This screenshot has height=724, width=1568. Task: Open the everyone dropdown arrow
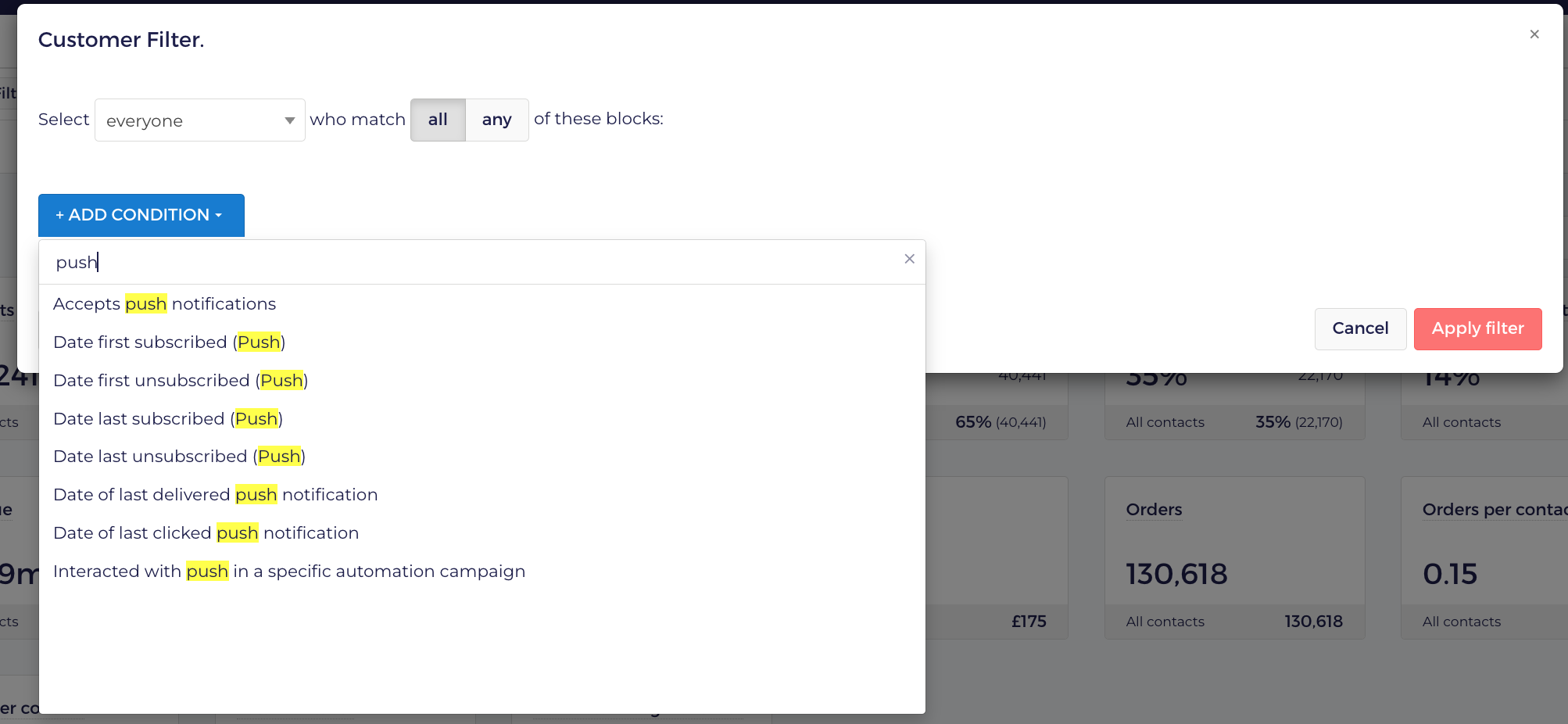(x=288, y=120)
